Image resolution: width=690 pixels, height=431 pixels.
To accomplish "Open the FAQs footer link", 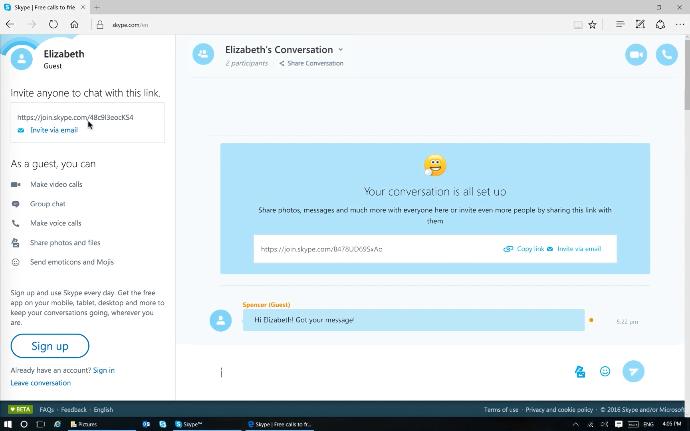I will click(x=47, y=409).
